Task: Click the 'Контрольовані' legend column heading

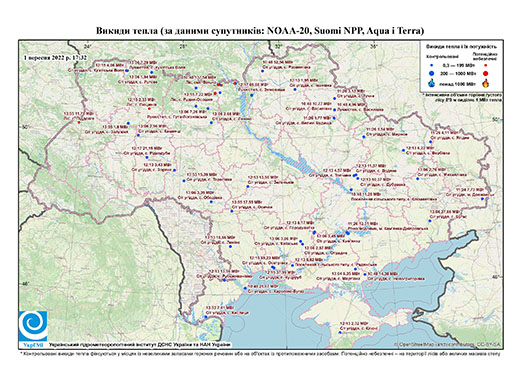Action: tap(443, 56)
